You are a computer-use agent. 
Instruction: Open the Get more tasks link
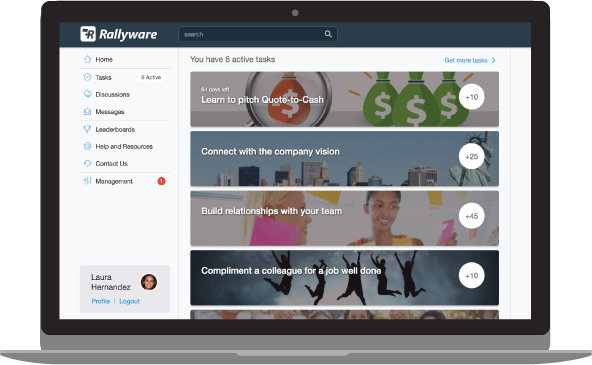coord(466,60)
